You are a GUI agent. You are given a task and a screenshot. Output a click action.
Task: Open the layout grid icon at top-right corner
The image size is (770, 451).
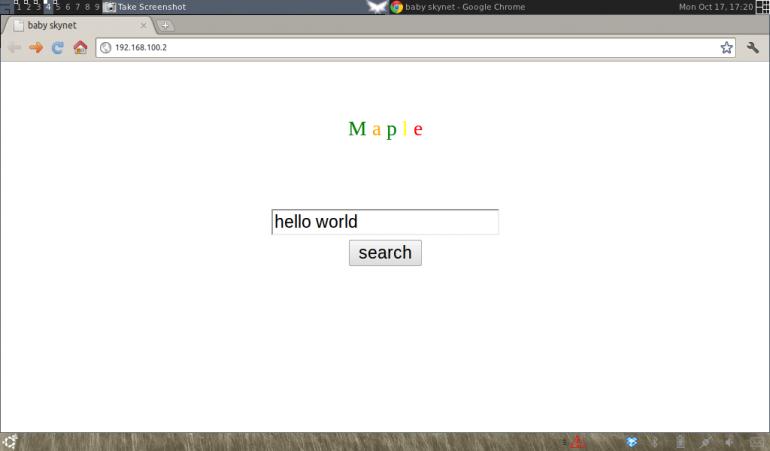[x=763, y=7]
